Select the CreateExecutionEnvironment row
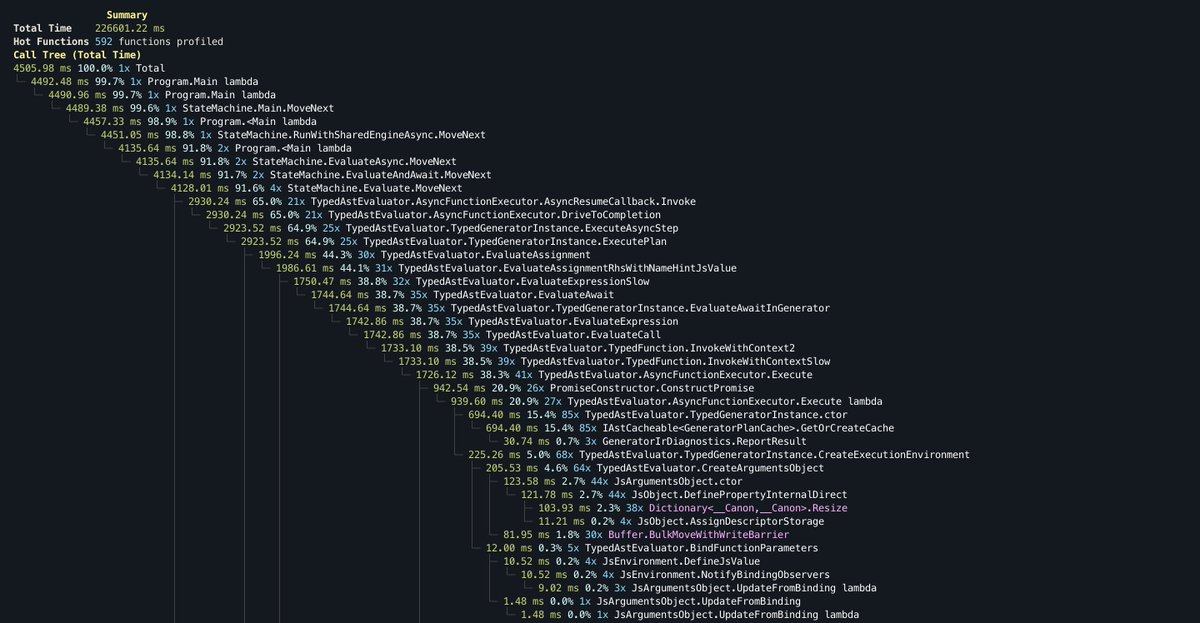The width and height of the screenshot is (1200, 623). pos(719,453)
